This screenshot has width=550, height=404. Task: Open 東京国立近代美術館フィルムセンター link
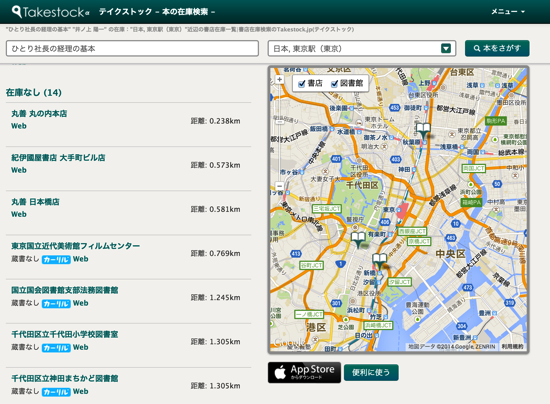[x=76, y=246]
